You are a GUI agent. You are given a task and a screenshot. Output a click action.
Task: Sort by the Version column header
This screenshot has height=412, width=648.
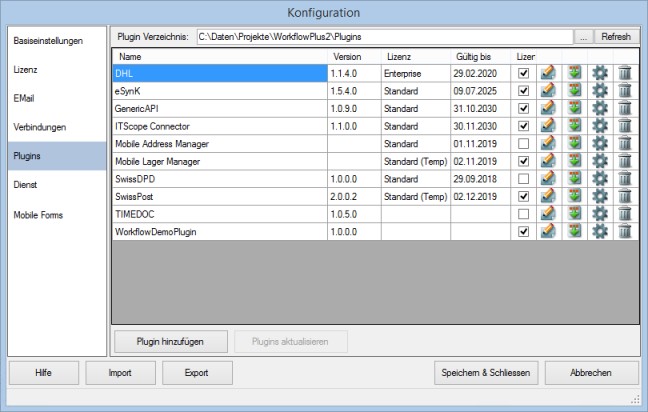[354, 57]
